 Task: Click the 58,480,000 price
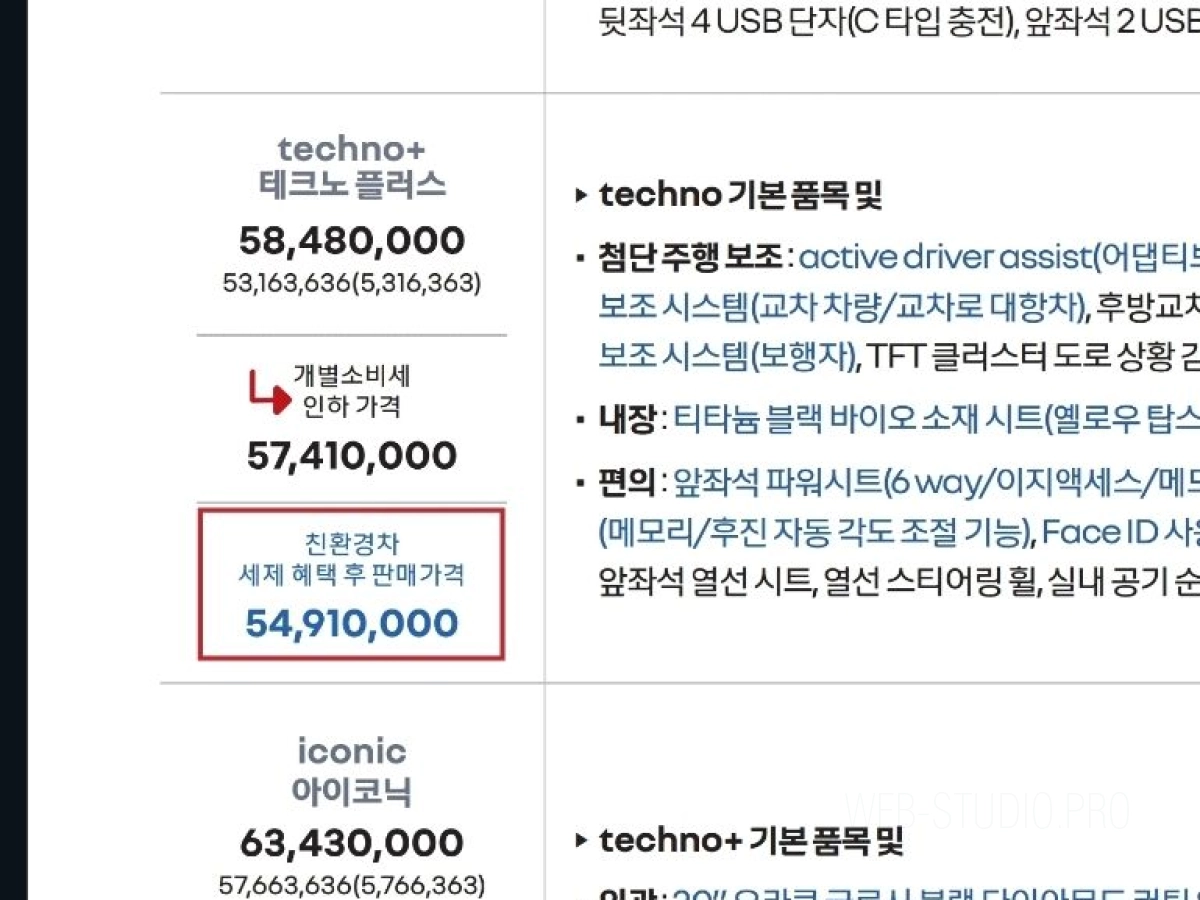point(351,241)
